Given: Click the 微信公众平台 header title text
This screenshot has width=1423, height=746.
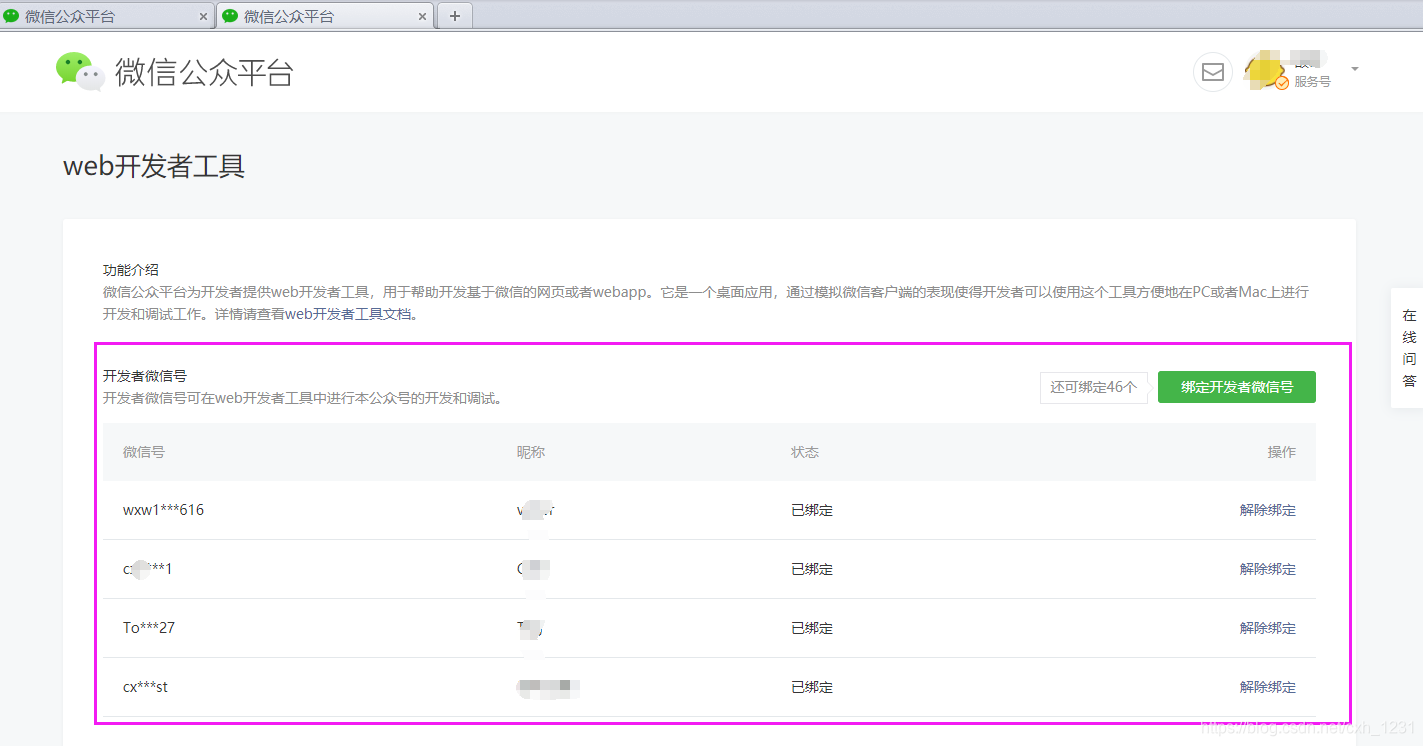Looking at the screenshot, I should [204, 72].
